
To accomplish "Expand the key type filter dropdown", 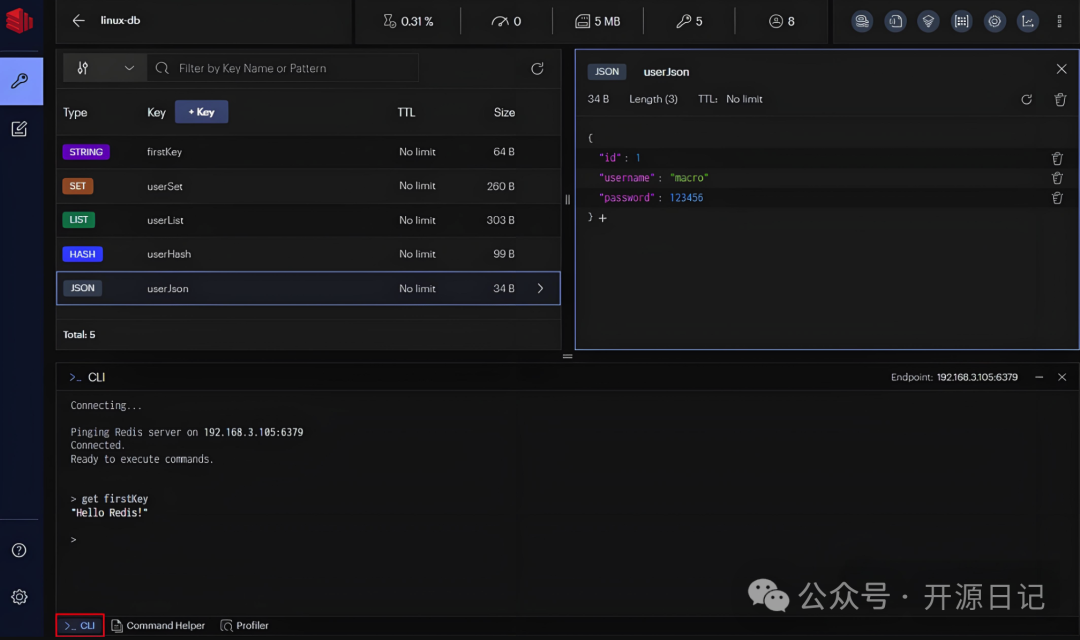I will point(104,68).
